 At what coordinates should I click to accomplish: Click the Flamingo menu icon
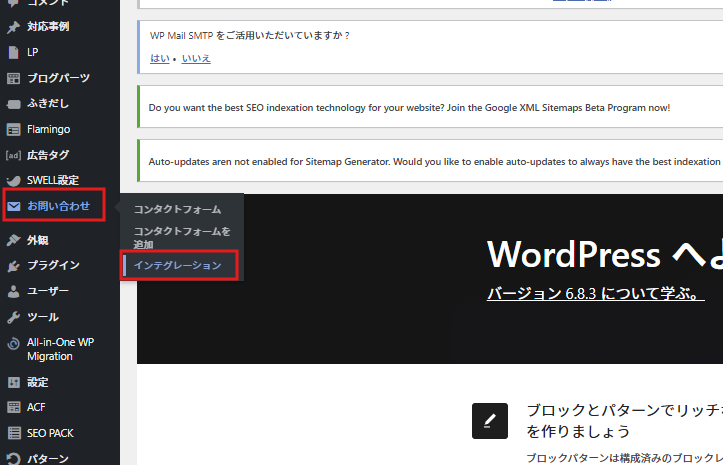click(13, 129)
